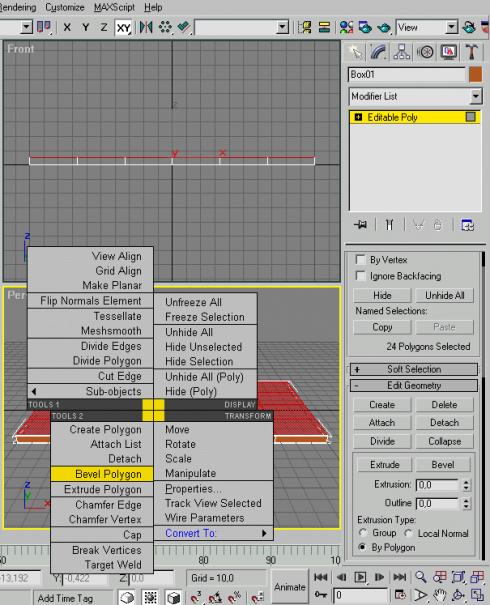The width and height of the screenshot is (490, 605).
Task: Select By Polygon extrusion type radio
Action: 362,547
